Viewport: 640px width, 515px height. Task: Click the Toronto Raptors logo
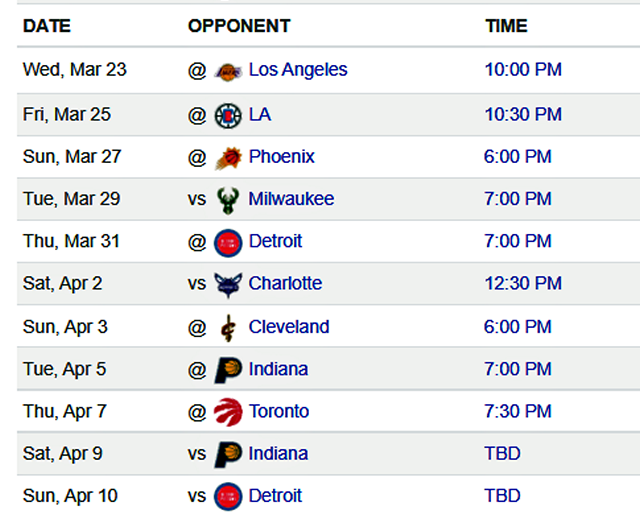tap(228, 412)
